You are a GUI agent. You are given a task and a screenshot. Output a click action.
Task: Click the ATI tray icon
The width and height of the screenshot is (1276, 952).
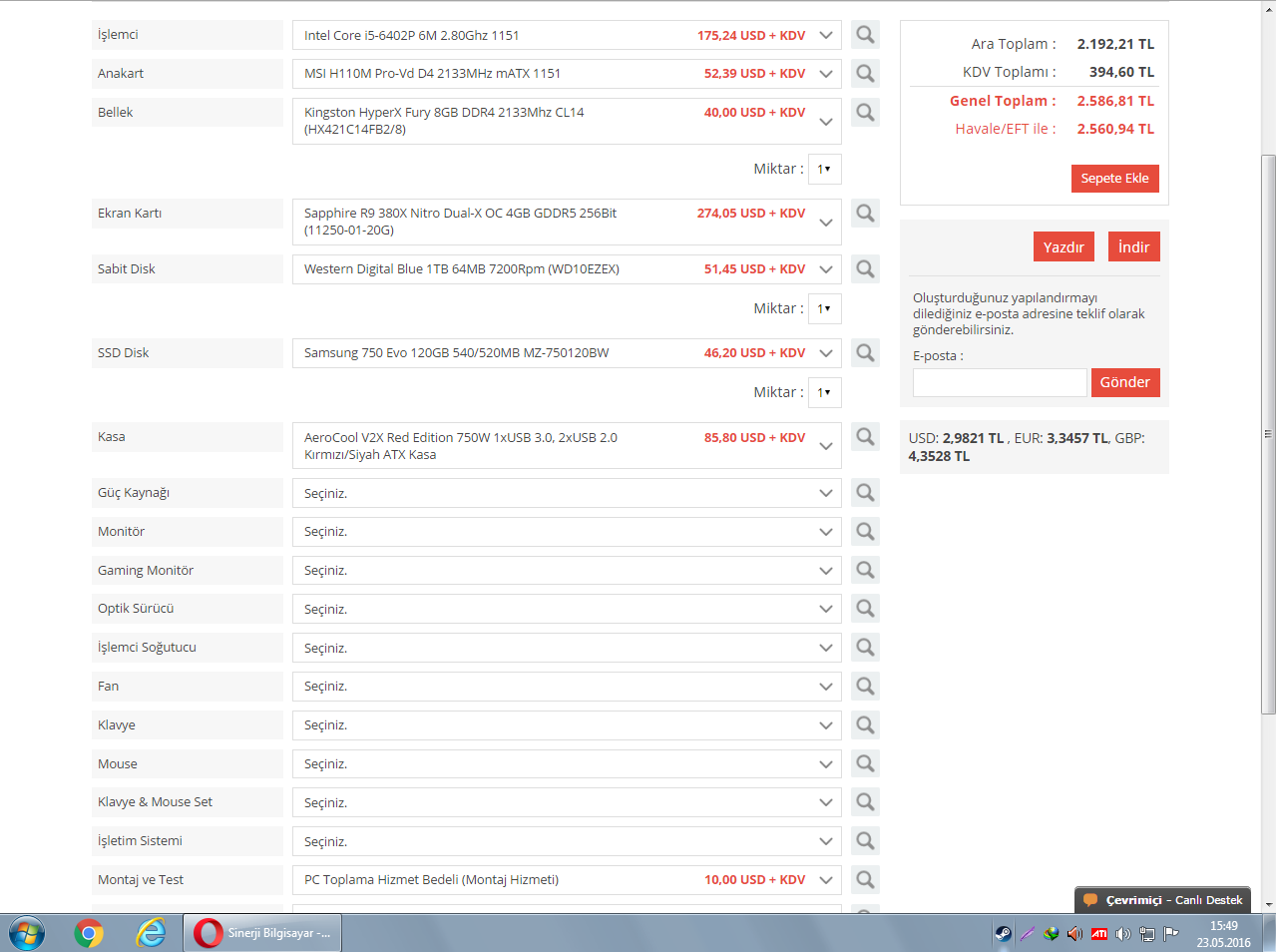[1098, 934]
